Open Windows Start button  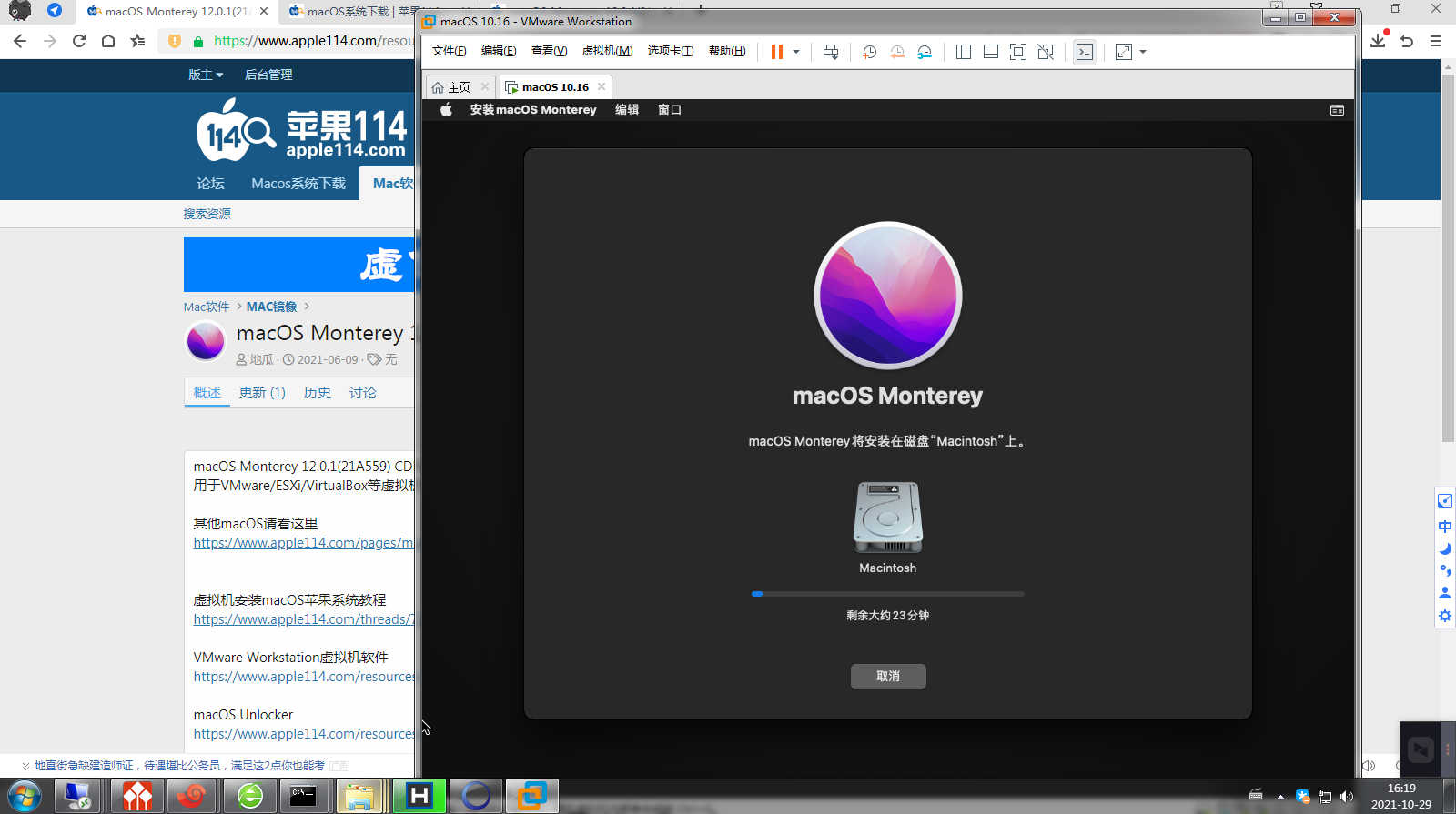(x=23, y=797)
